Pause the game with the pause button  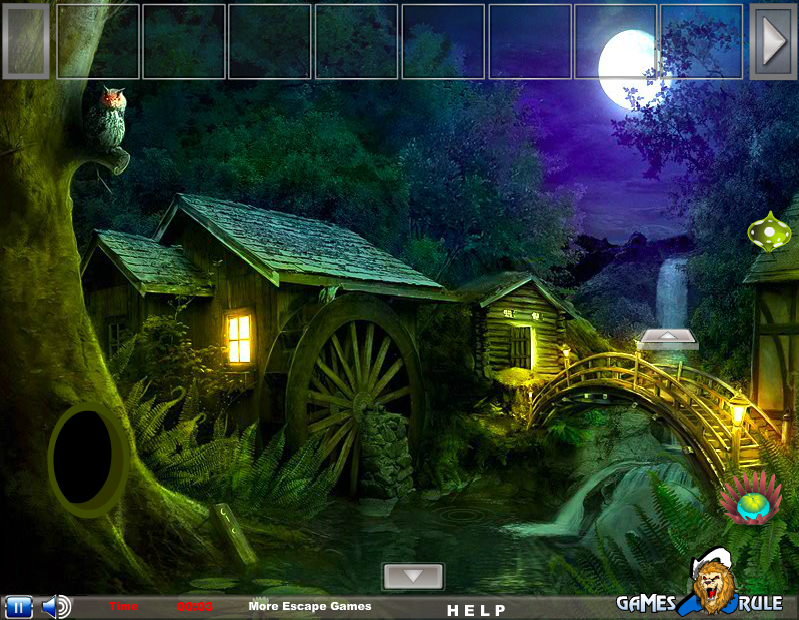point(19,607)
